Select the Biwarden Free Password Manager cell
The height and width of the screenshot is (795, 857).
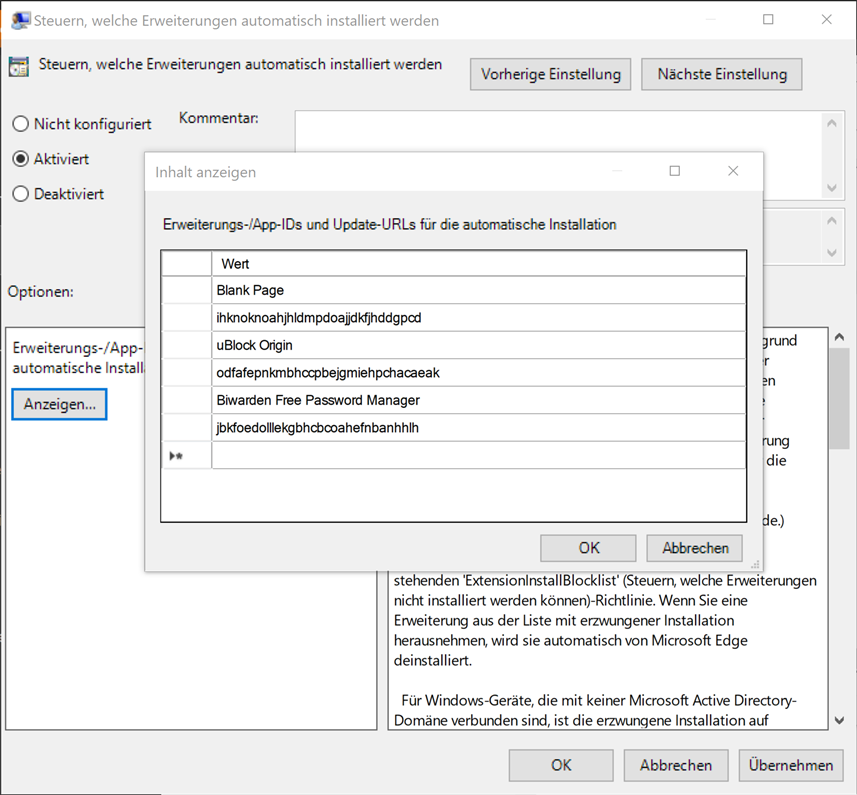(478, 400)
